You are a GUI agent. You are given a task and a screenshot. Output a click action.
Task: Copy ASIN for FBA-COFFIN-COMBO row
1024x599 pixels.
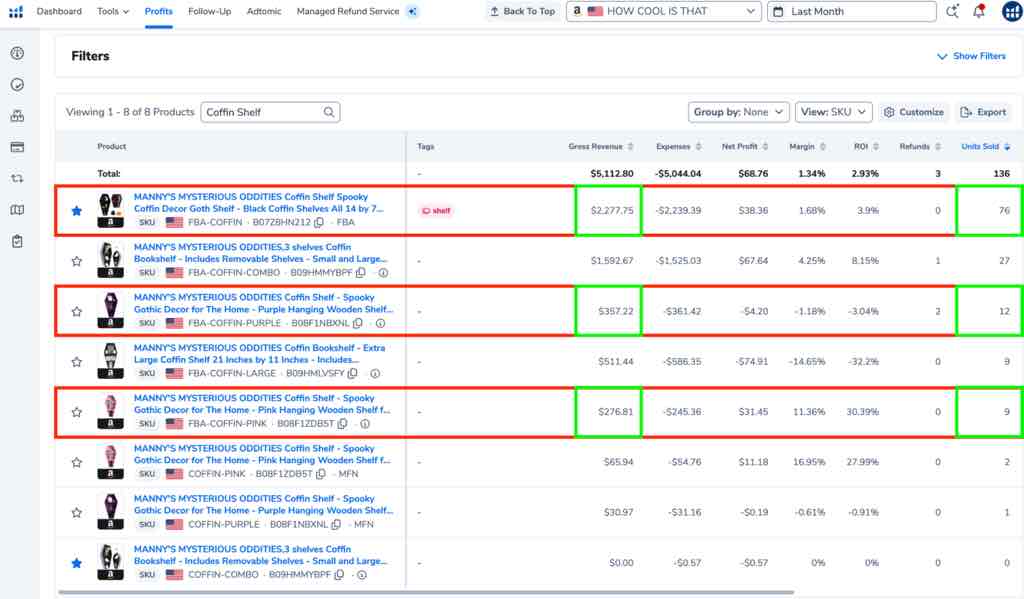pyautogui.click(x=360, y=272)
